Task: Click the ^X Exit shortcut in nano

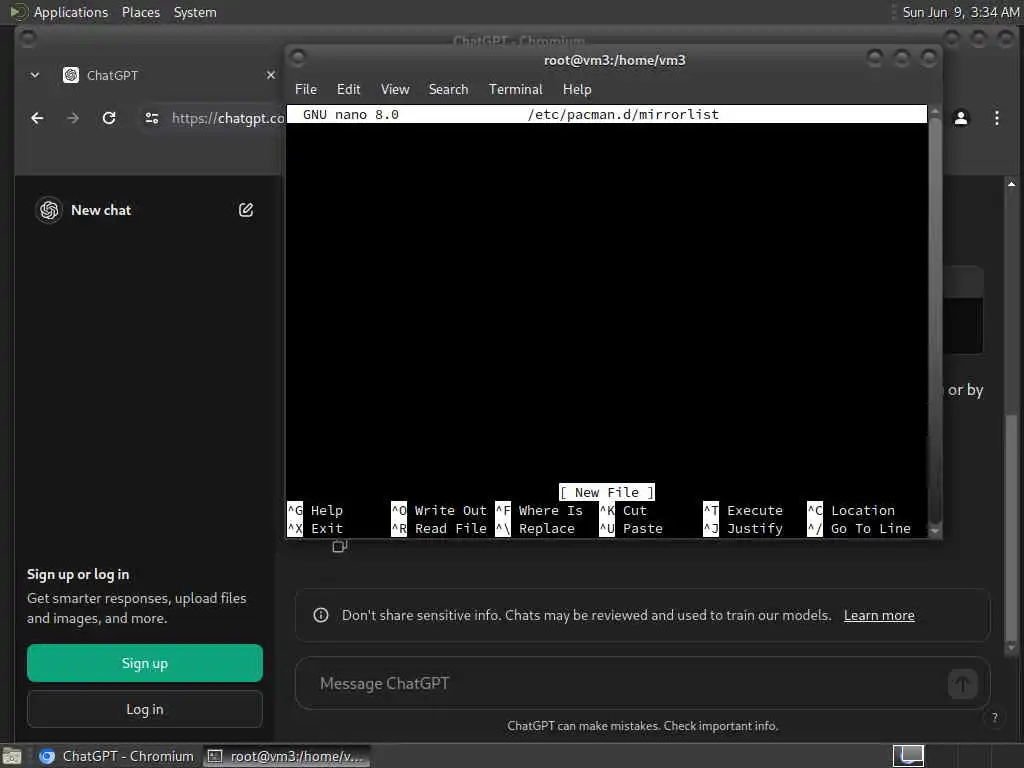Action: coord(315,528)
